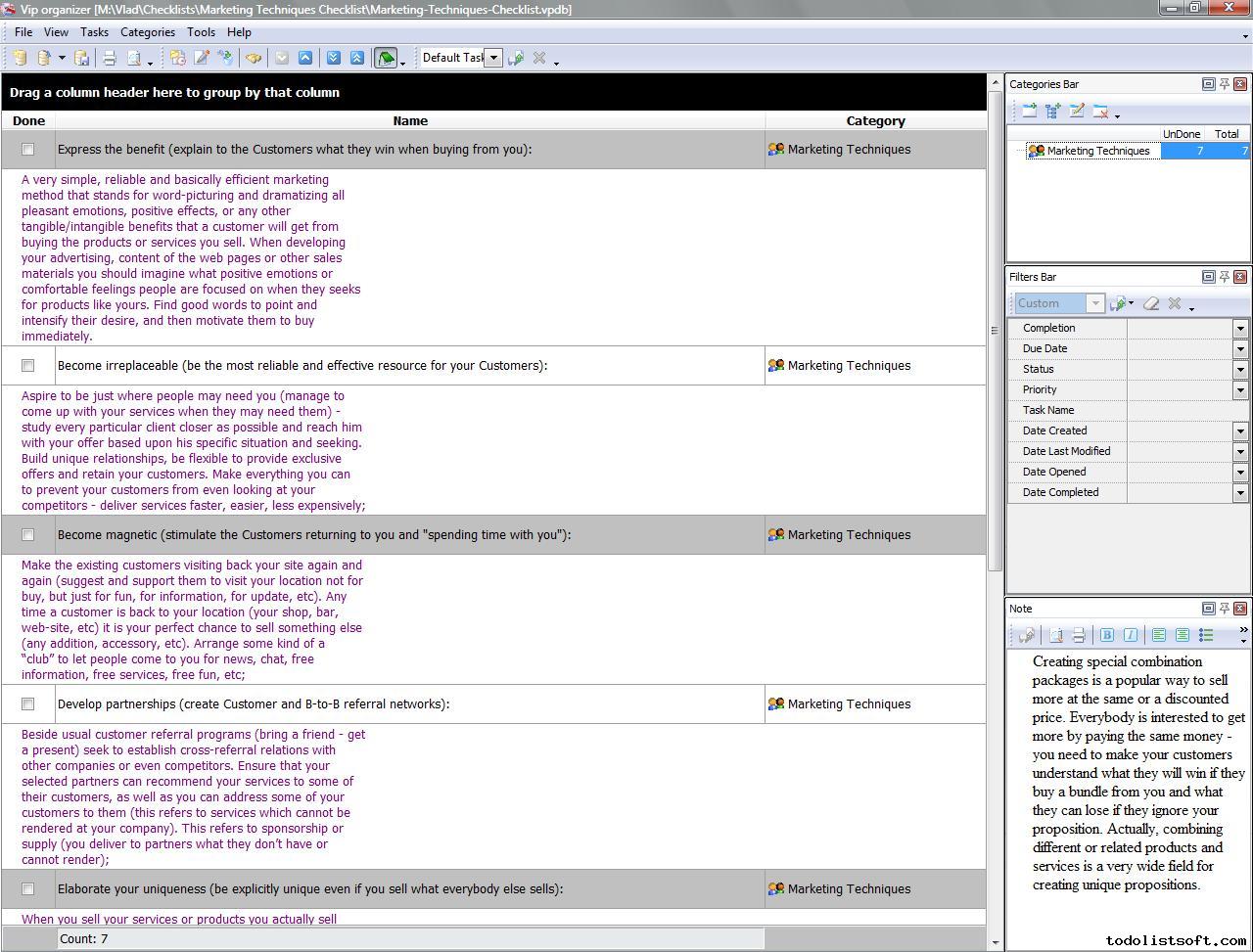Image resolution: width=1253 pixels, height=952 pixels.
Task: Clear filter with the eraser icon
Action: 1151,303
